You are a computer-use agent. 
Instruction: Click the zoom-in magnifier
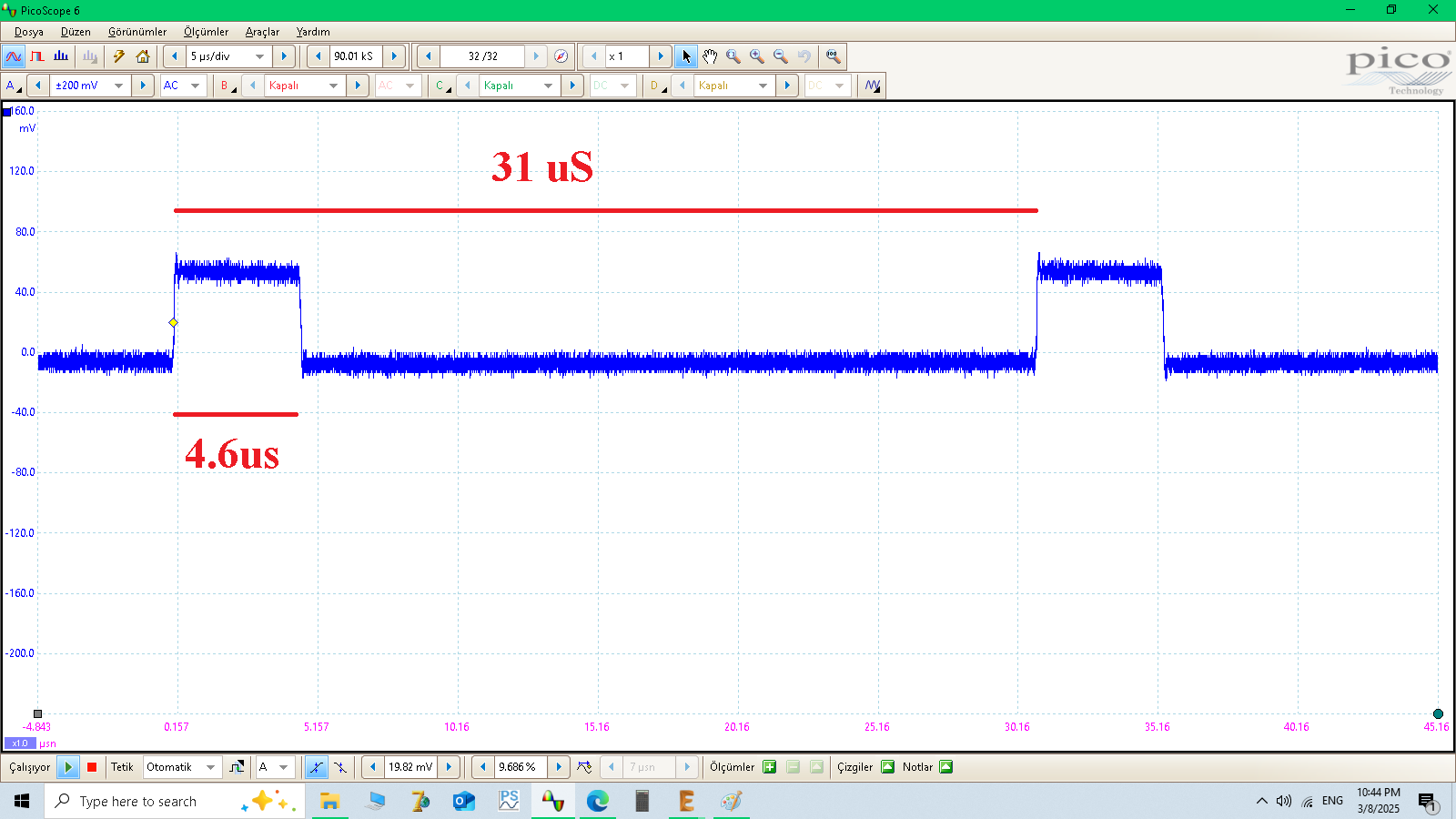[x=757, y=56]
